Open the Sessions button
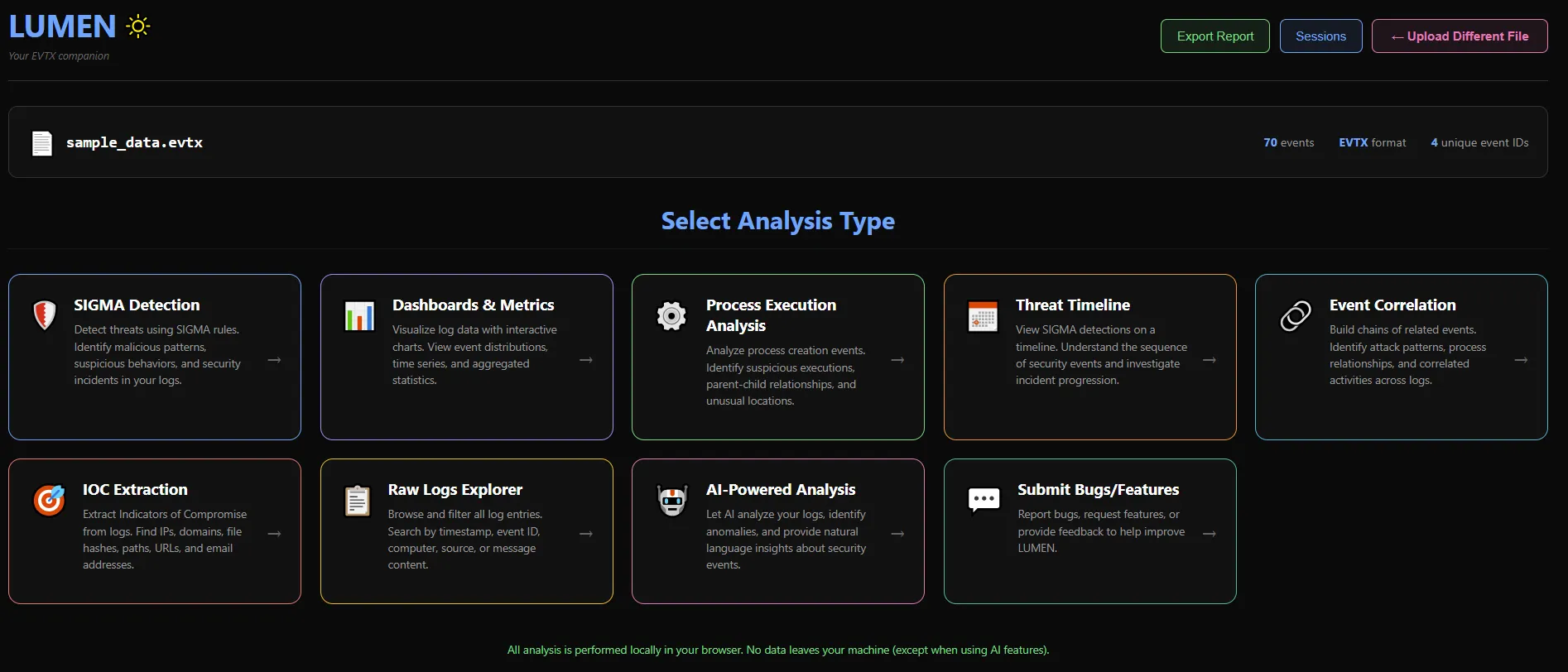Viewport: 1568px width, 672px height. coord(1320,36)
